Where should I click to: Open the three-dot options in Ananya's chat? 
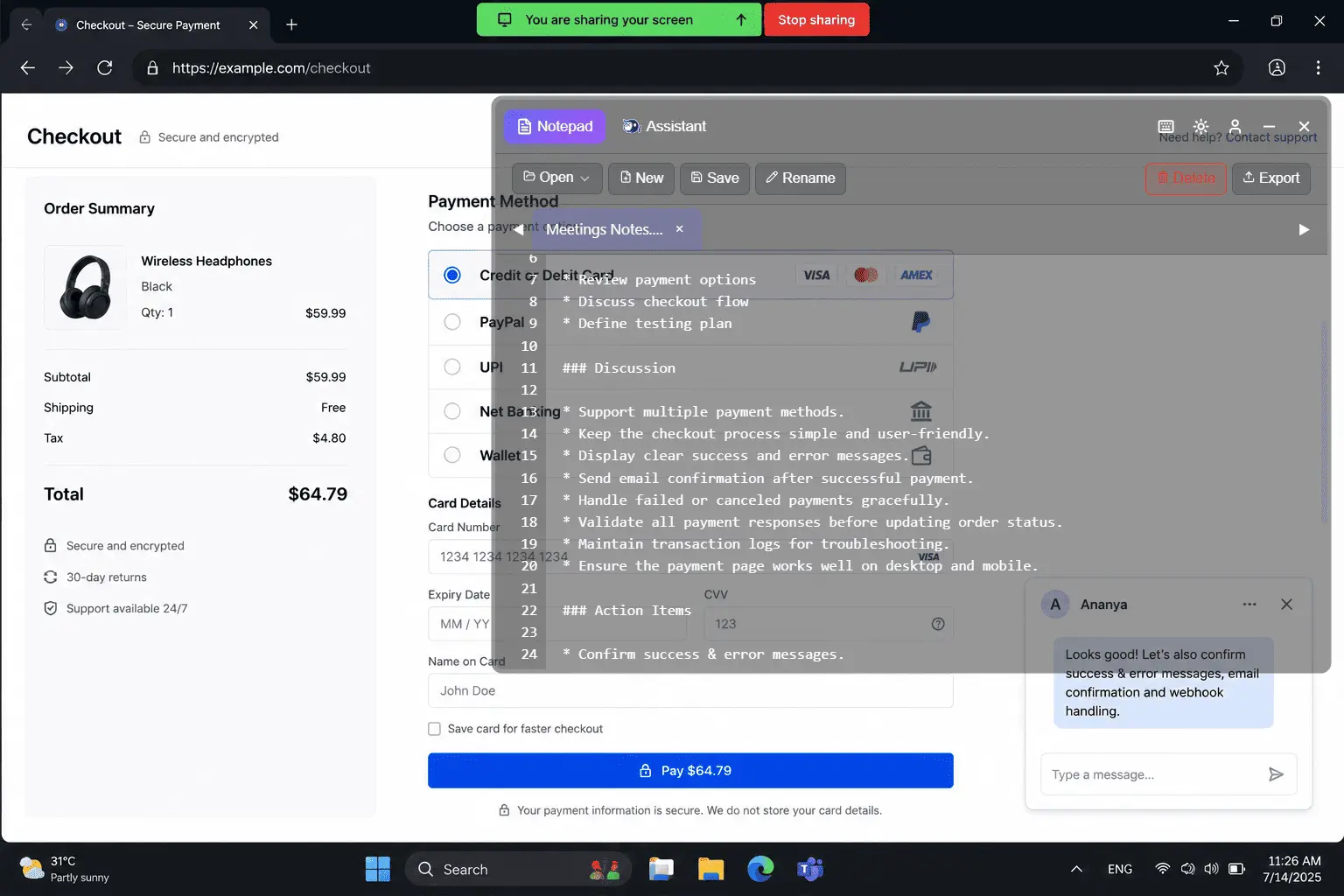pyautogui.click(x=1249, y=605)
